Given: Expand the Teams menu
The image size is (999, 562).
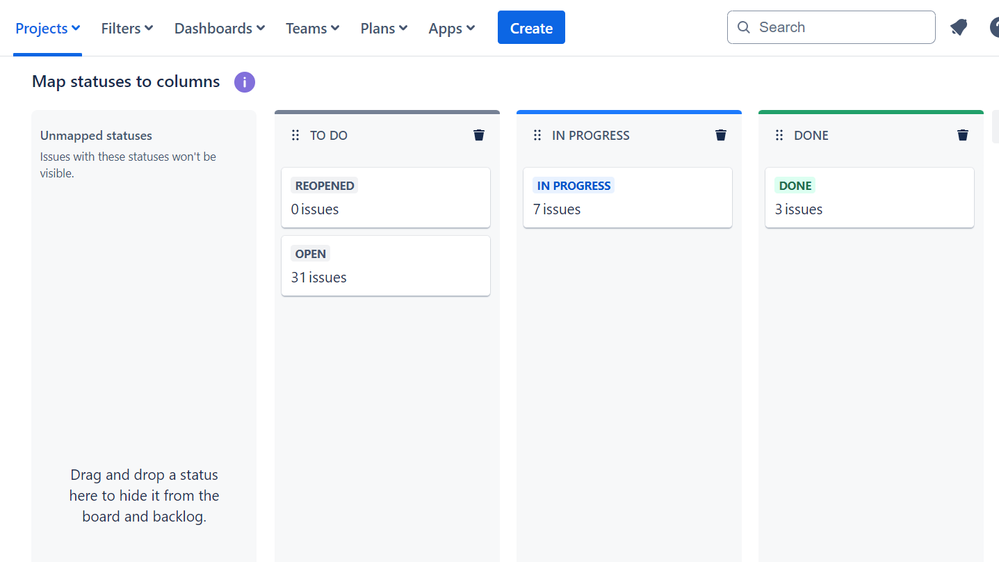Looking at the screenshot, I should [x=312, y=28].
